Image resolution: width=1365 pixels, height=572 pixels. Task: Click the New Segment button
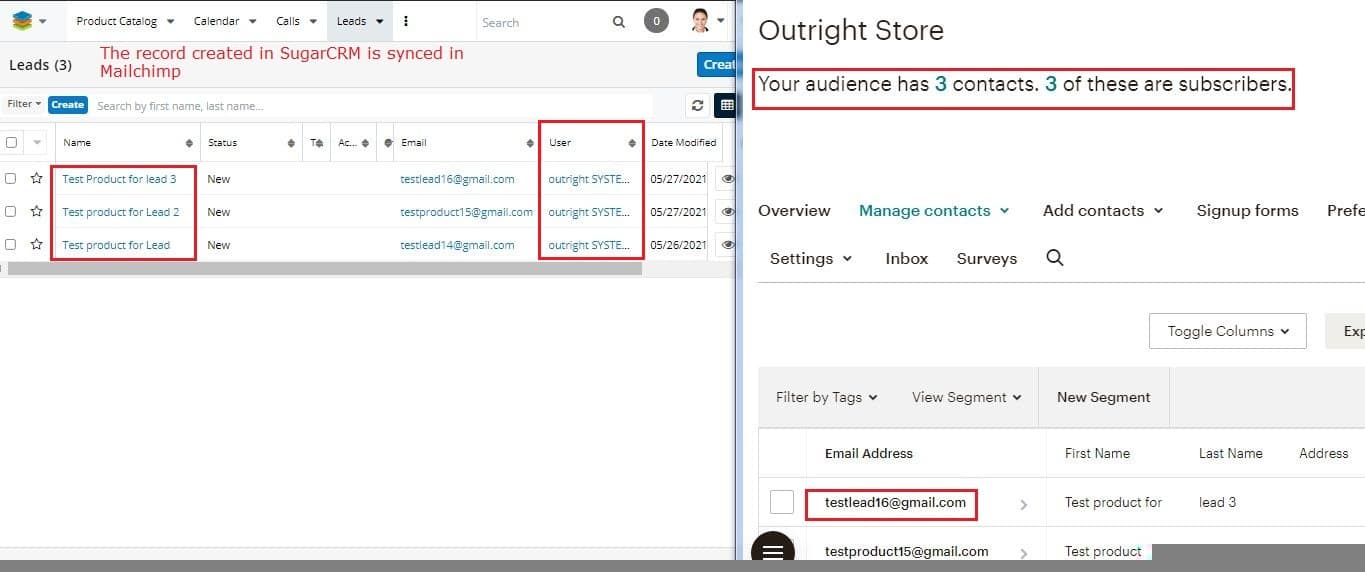click(1103, 397)
